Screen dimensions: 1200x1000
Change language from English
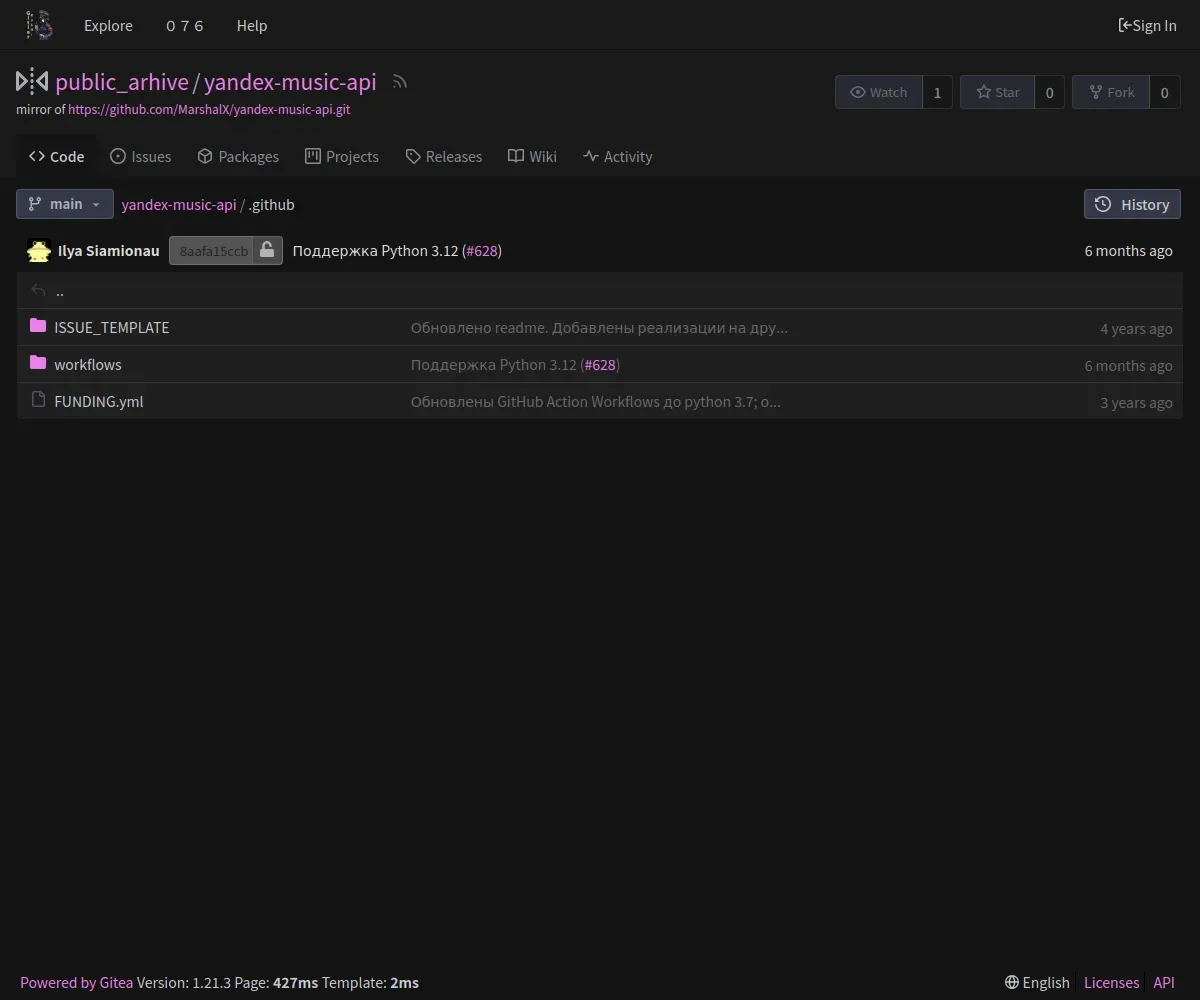pyautogui.click(x=1037, y=982)
